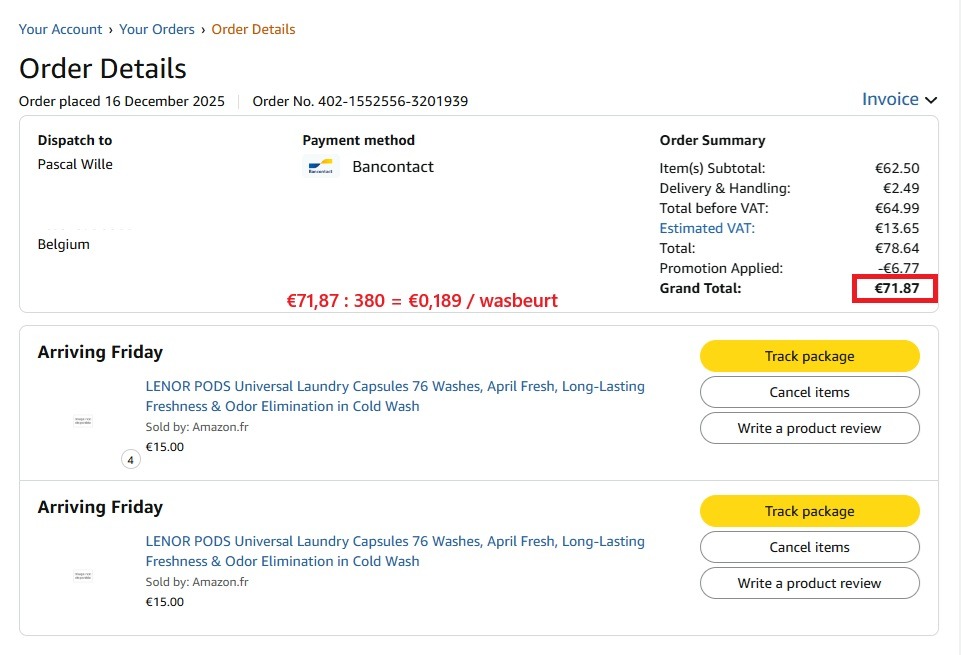
Task: Click the Bancontact payment logo icon
Action: point(321,167)
